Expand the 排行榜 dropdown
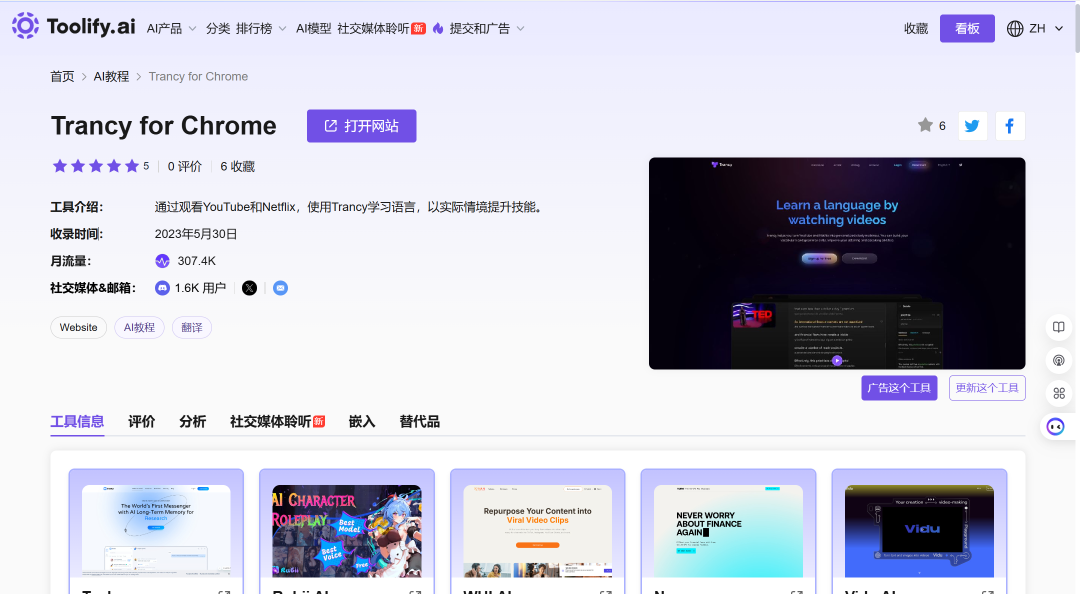This screenshot has height=594, width=1080. click(x=261, y=28)
